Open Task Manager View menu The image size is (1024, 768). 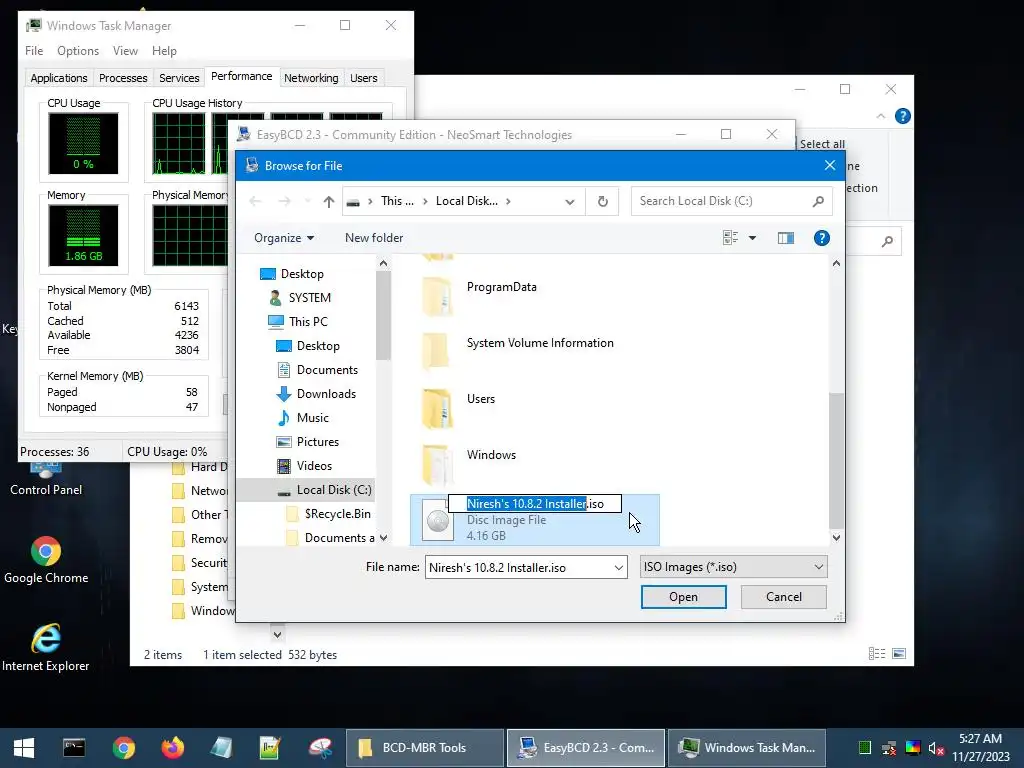125,51
